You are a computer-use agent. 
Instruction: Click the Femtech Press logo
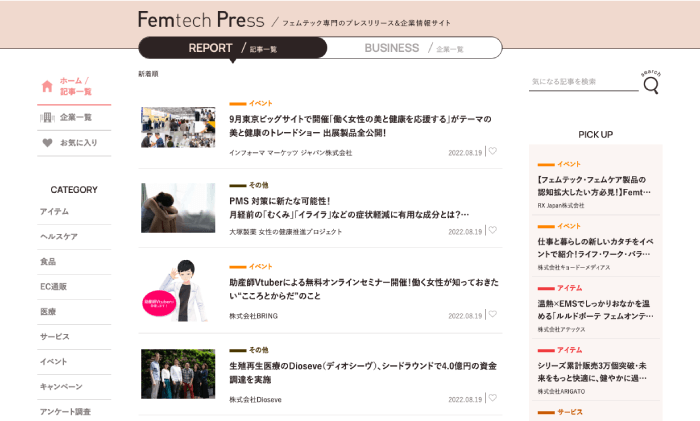201,19
